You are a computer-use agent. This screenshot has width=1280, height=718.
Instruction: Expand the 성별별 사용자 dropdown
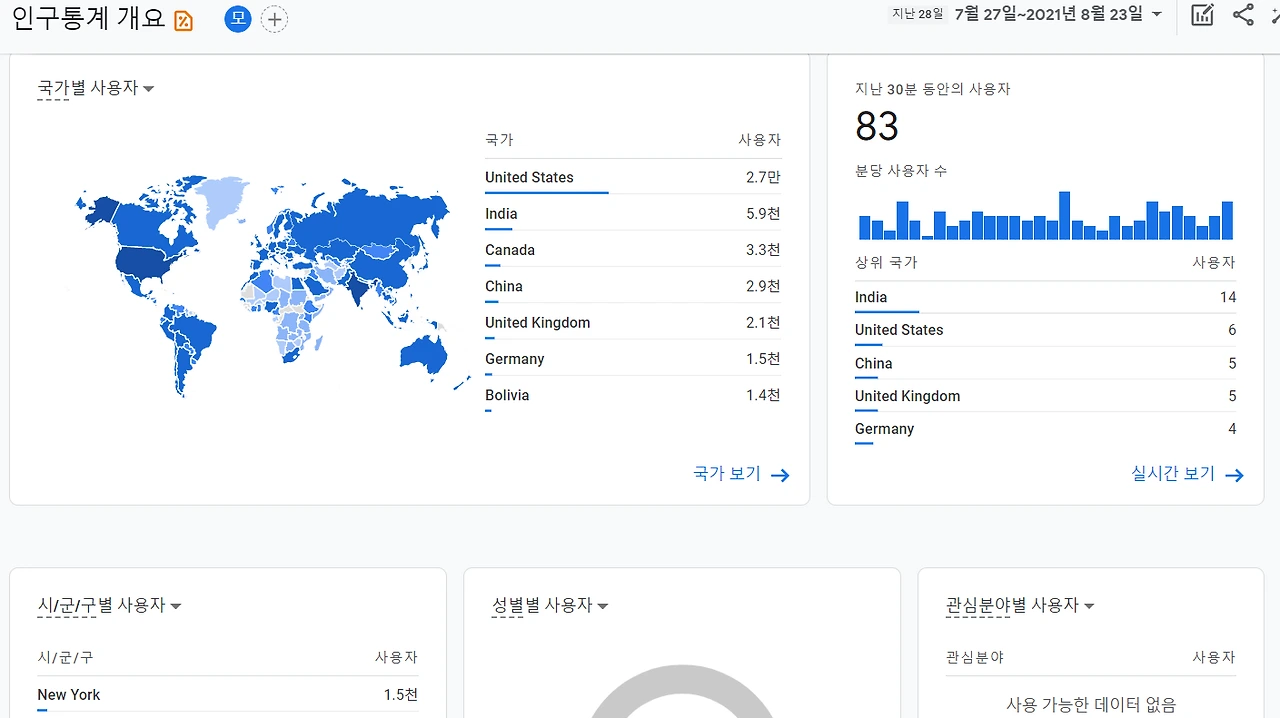pos(550,605)
